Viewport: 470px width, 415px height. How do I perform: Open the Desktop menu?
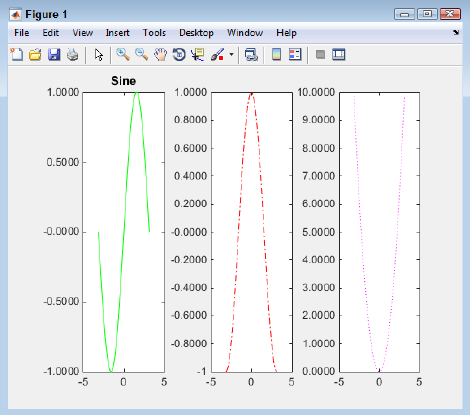pyautogui.click(x=196, y=33)
